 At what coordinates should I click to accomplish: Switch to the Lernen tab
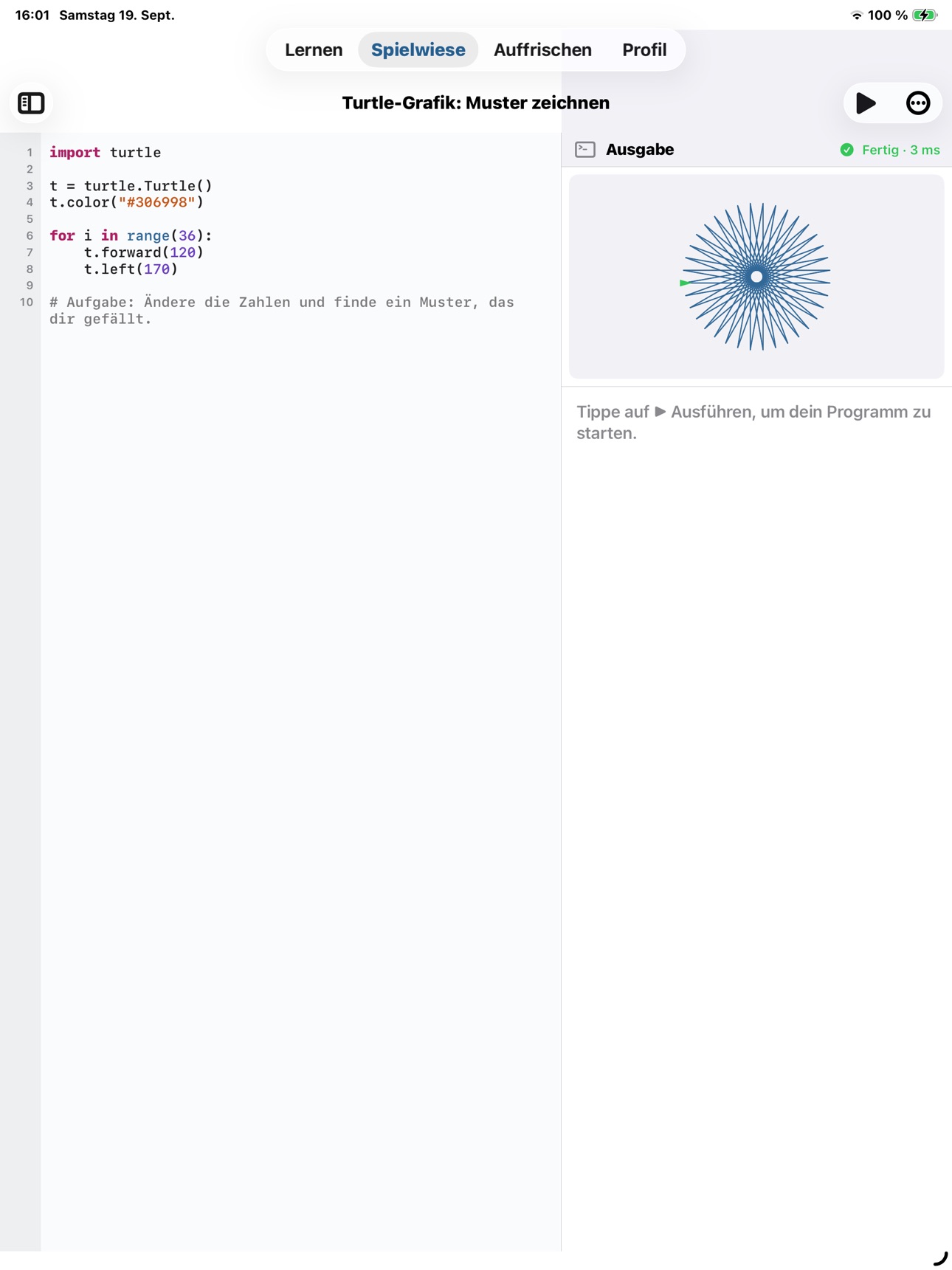(x=314, y=49)
